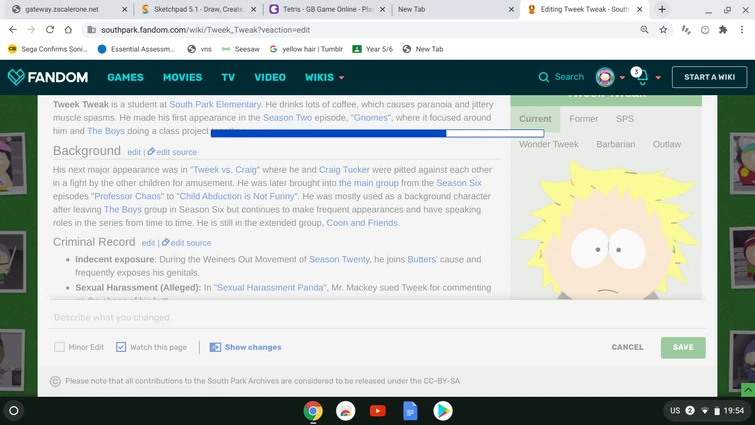Screen dimensions: 755x425
Task: Open Sexual Harassment Panda link
Action: [270, 287]
